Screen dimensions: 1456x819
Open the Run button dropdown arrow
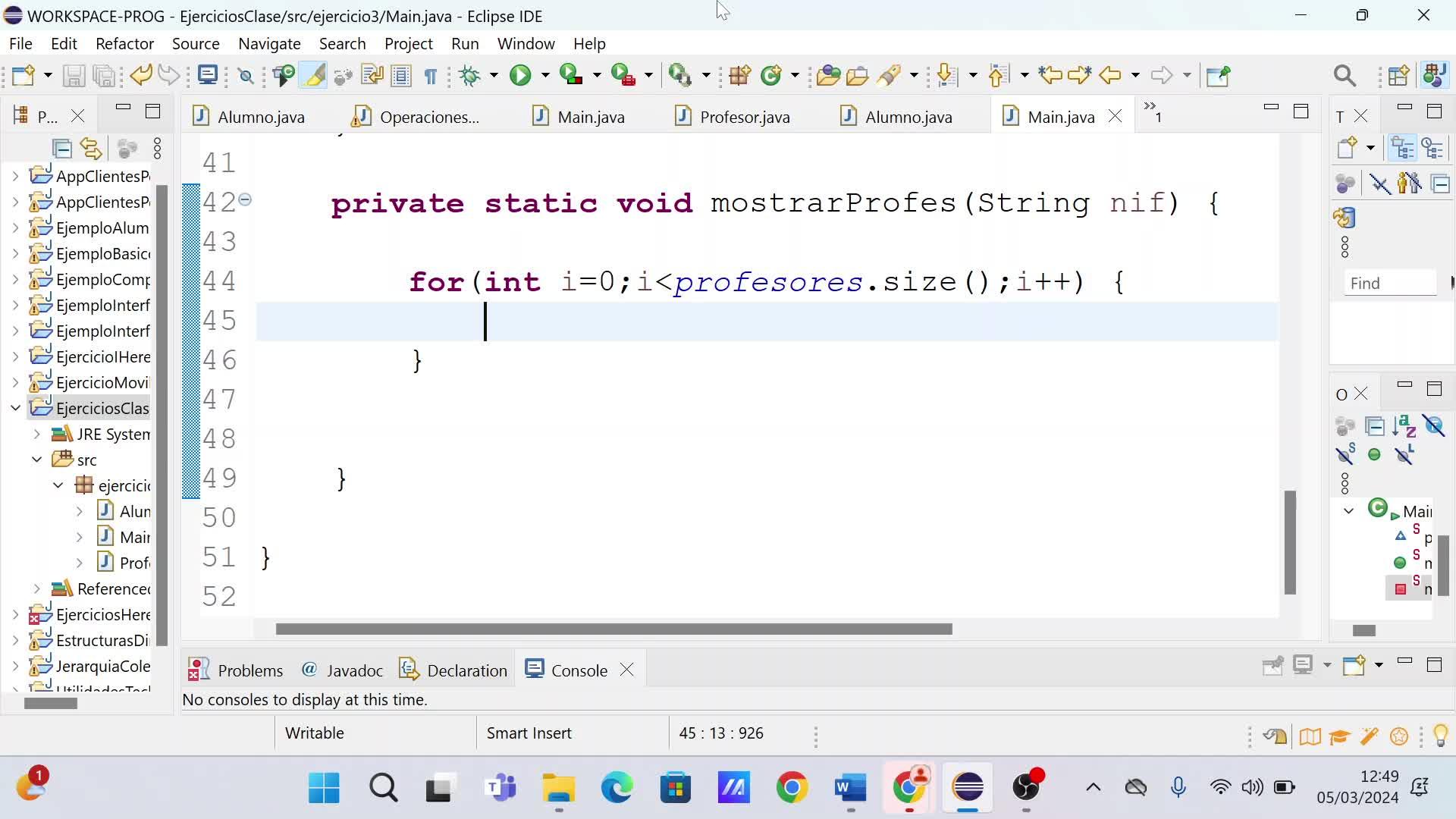coord(544,75)
